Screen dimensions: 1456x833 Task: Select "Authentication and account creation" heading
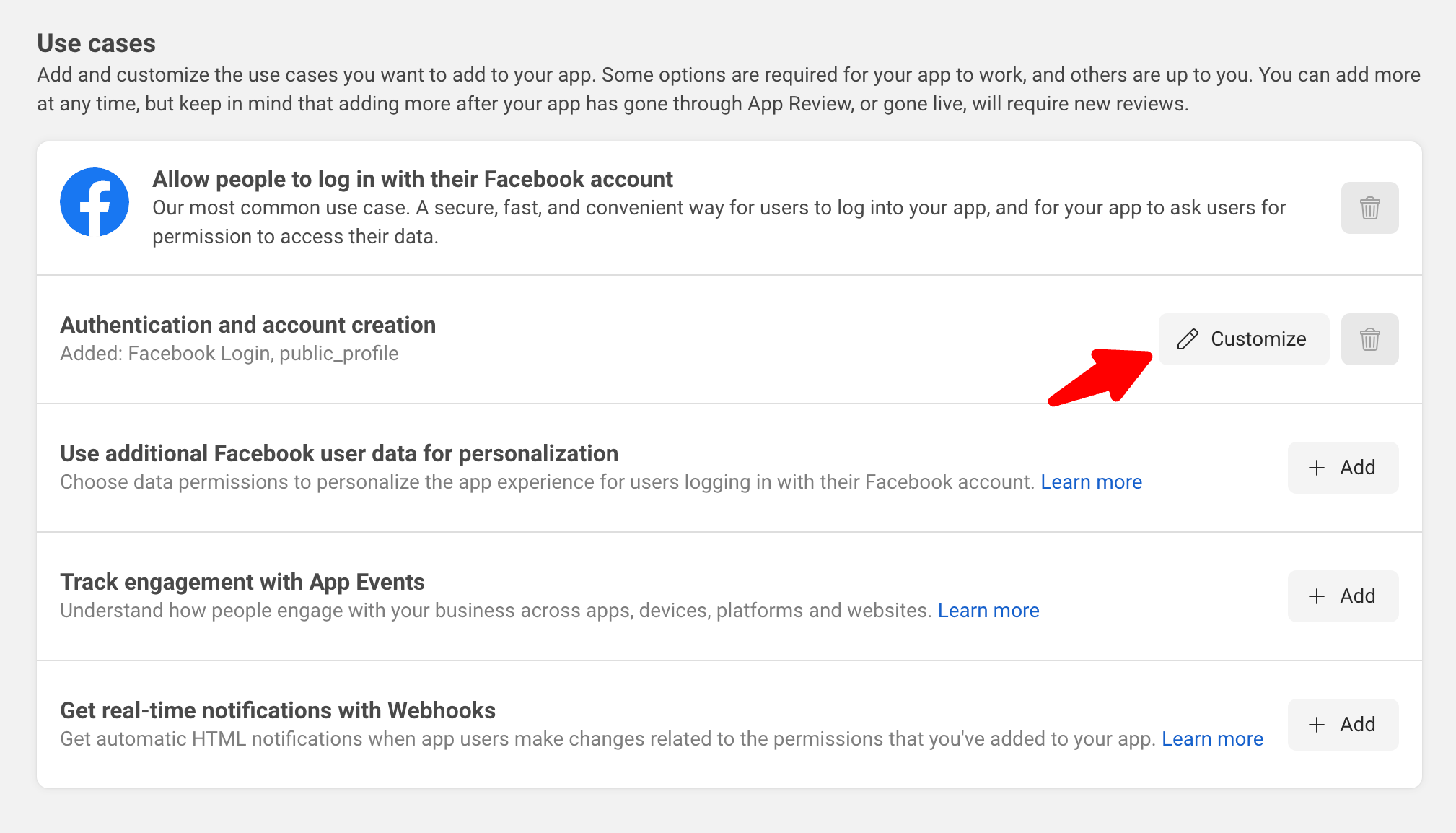[x=248, y=325]
